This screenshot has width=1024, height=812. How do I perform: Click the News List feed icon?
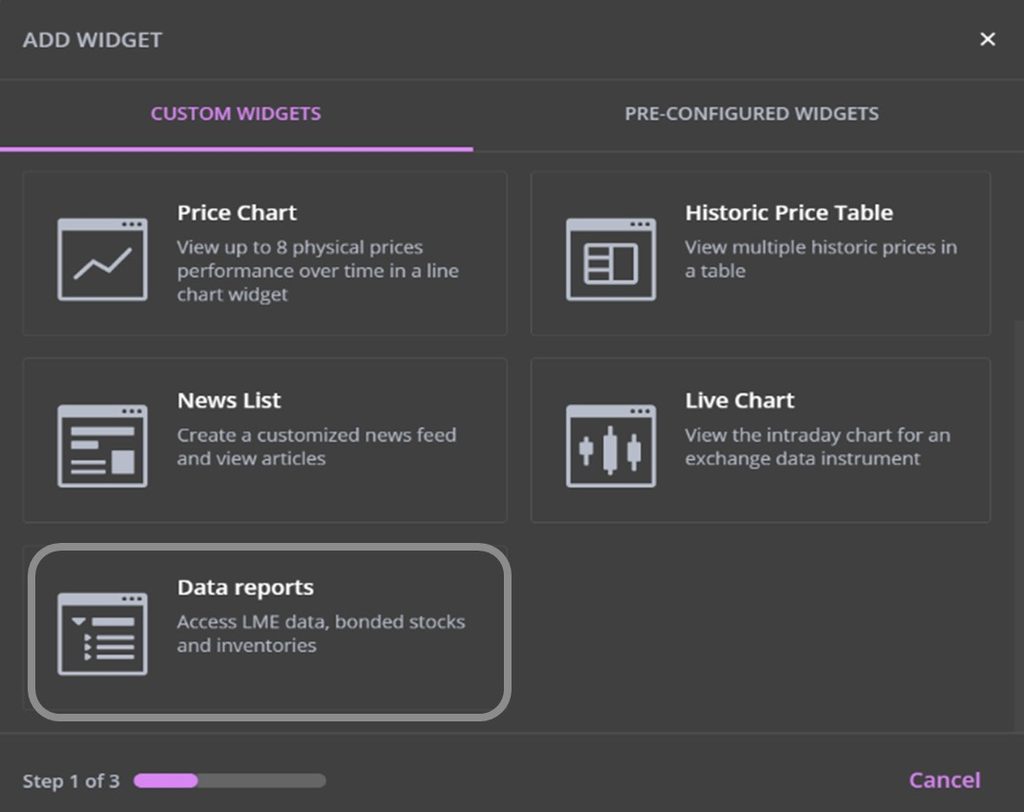102,446
